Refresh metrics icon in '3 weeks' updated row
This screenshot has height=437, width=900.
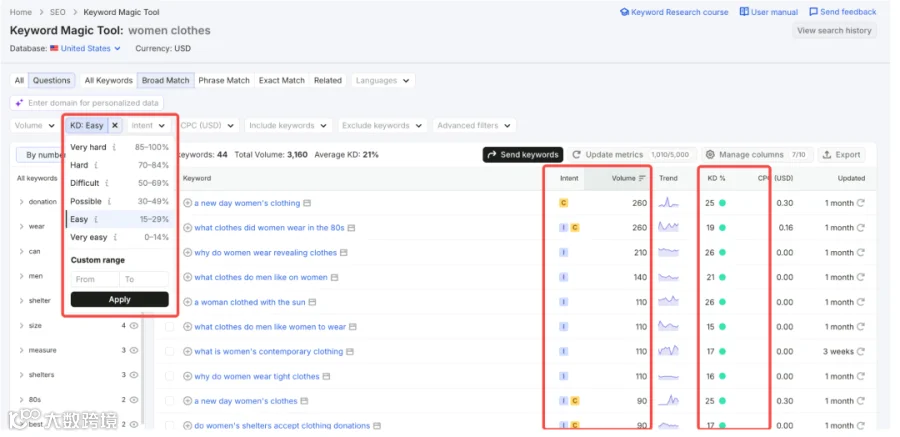point(860,351)
